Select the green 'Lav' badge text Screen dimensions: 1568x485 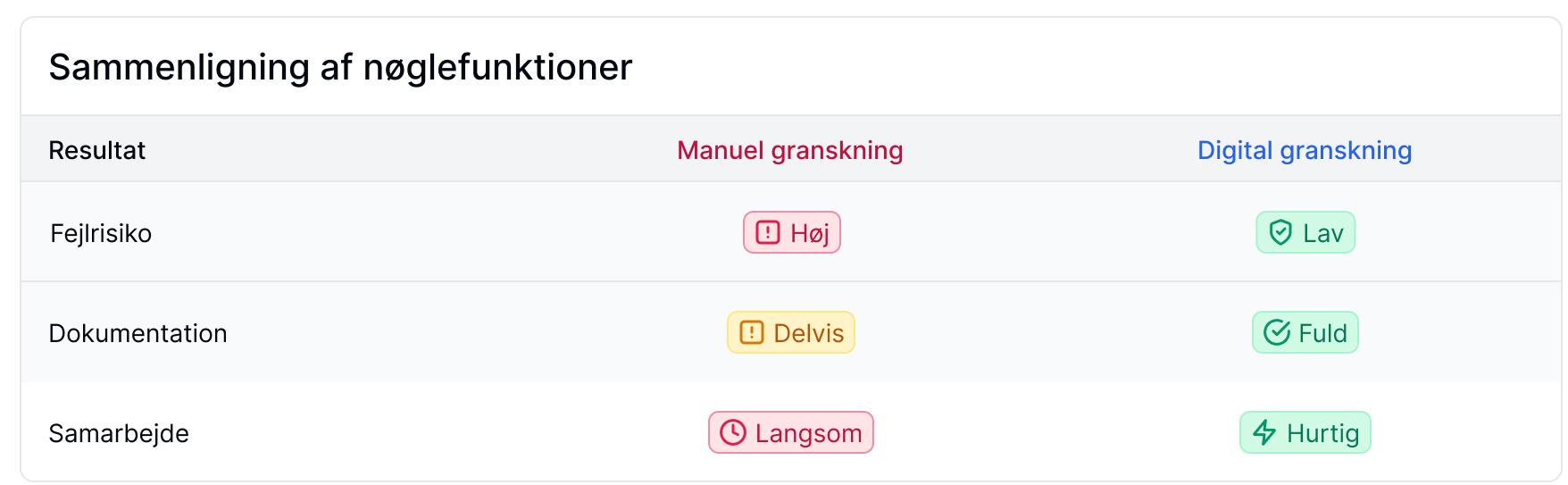[1322, 234]
